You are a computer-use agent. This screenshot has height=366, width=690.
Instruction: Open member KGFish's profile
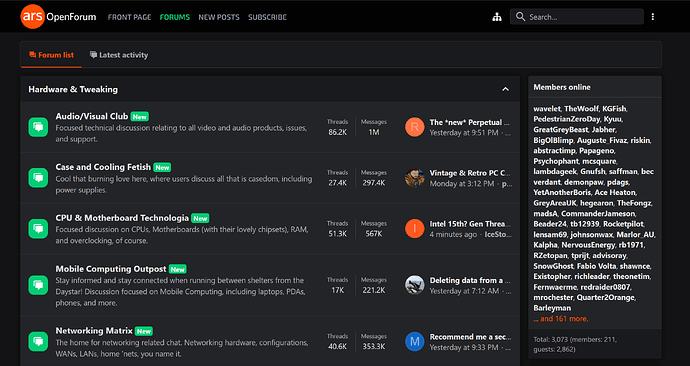614,109
